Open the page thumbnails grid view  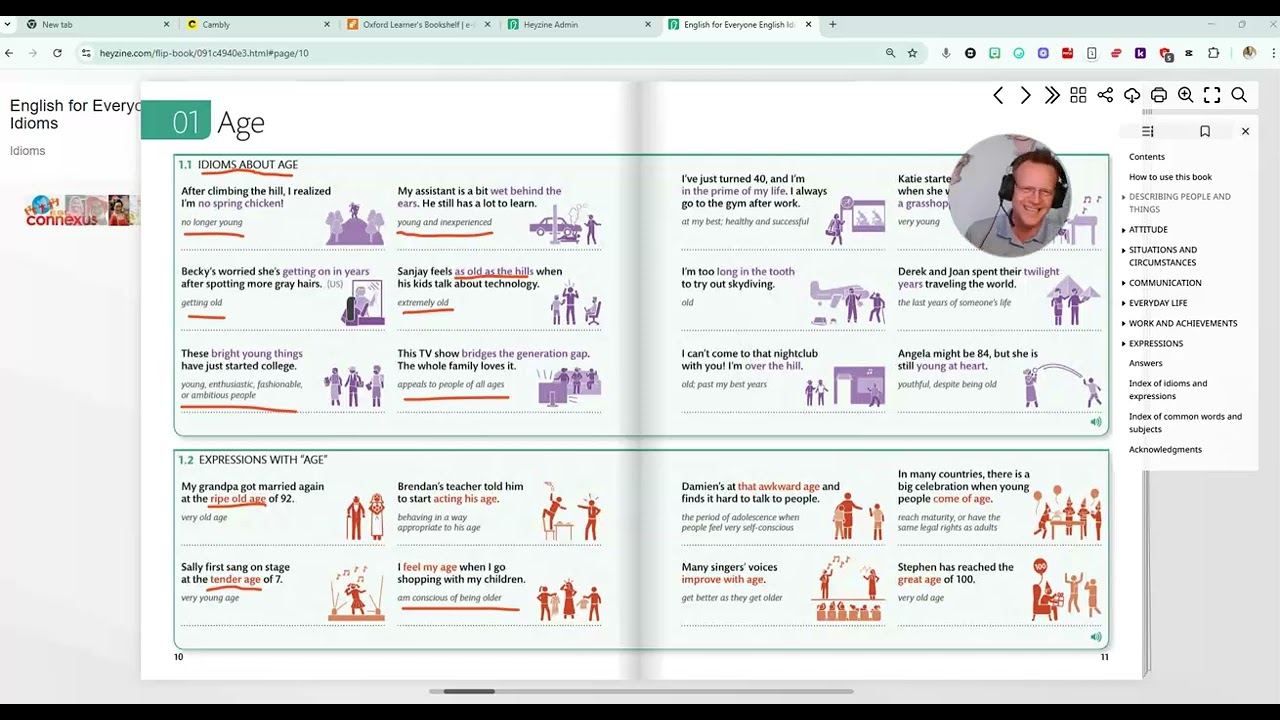click(x=1078, y=95)
